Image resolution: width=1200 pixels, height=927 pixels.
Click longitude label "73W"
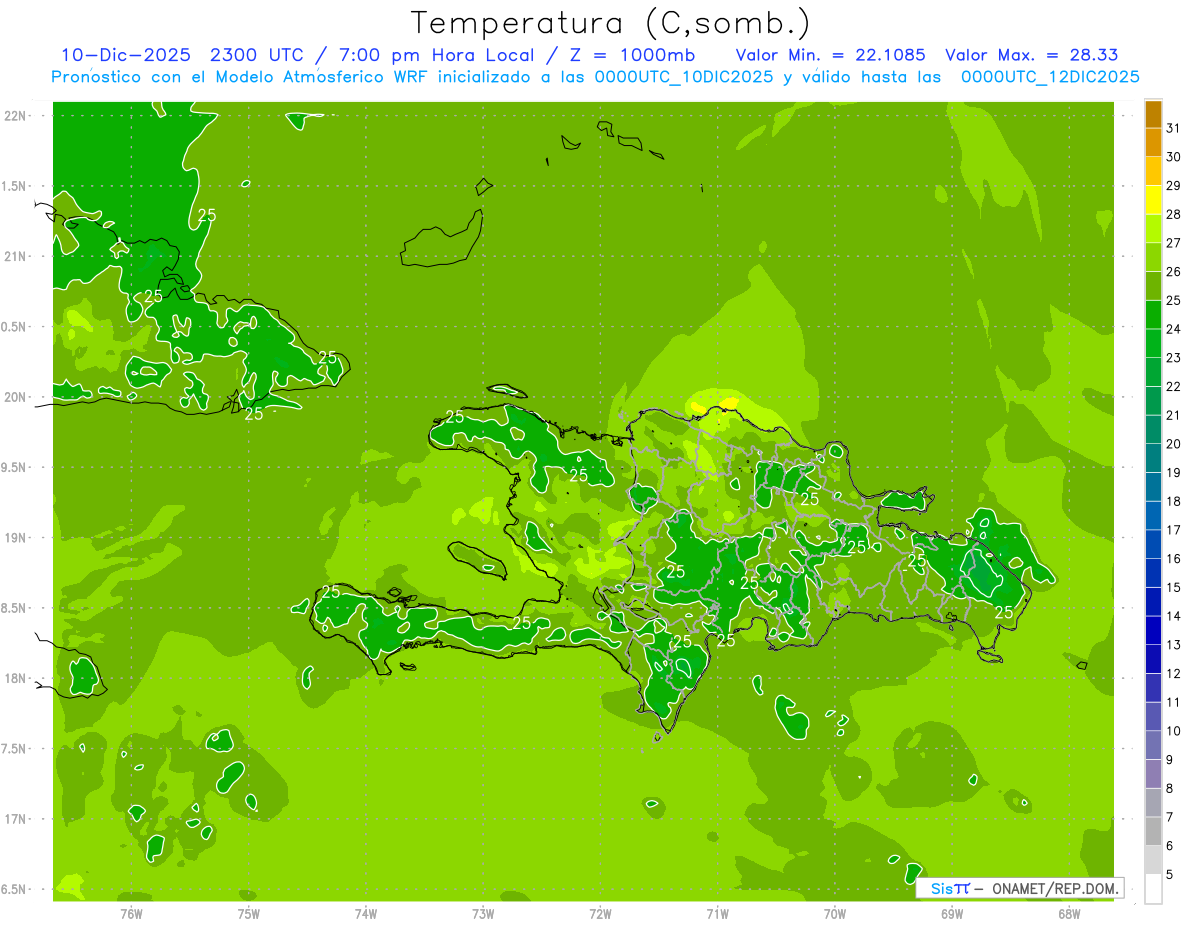[483, 913]
